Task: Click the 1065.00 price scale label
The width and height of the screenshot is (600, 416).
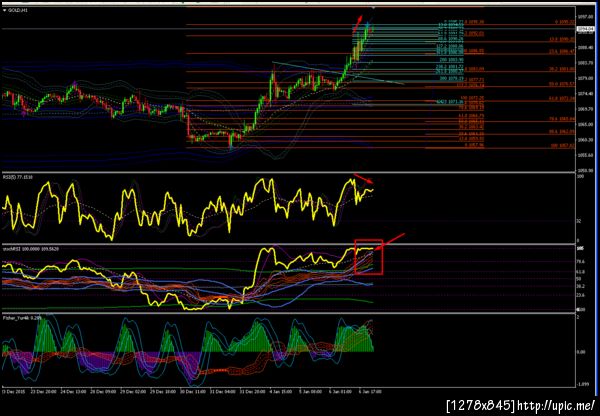Action: point(583,124)
